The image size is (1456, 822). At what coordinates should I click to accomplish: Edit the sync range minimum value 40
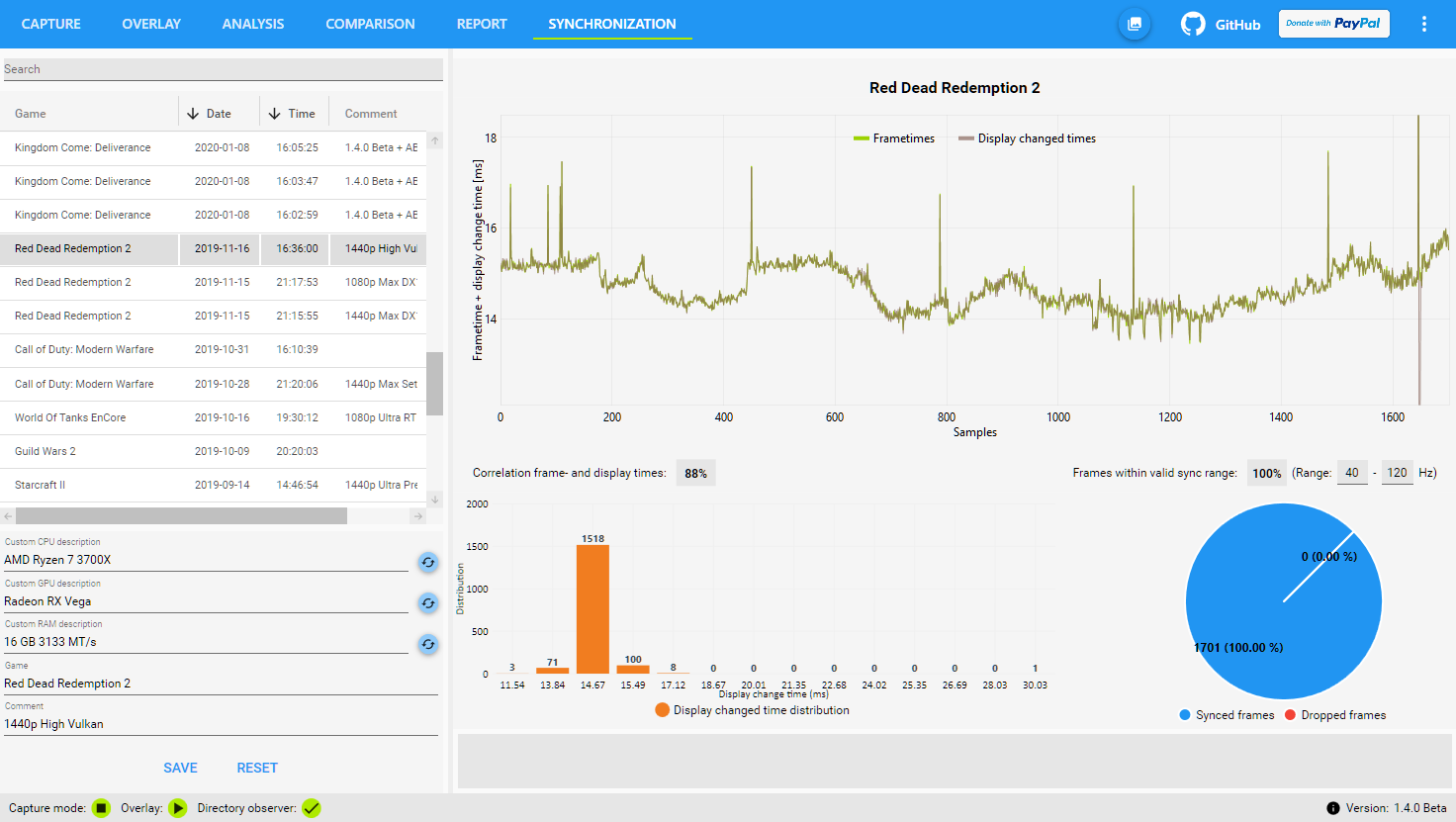1352,473
